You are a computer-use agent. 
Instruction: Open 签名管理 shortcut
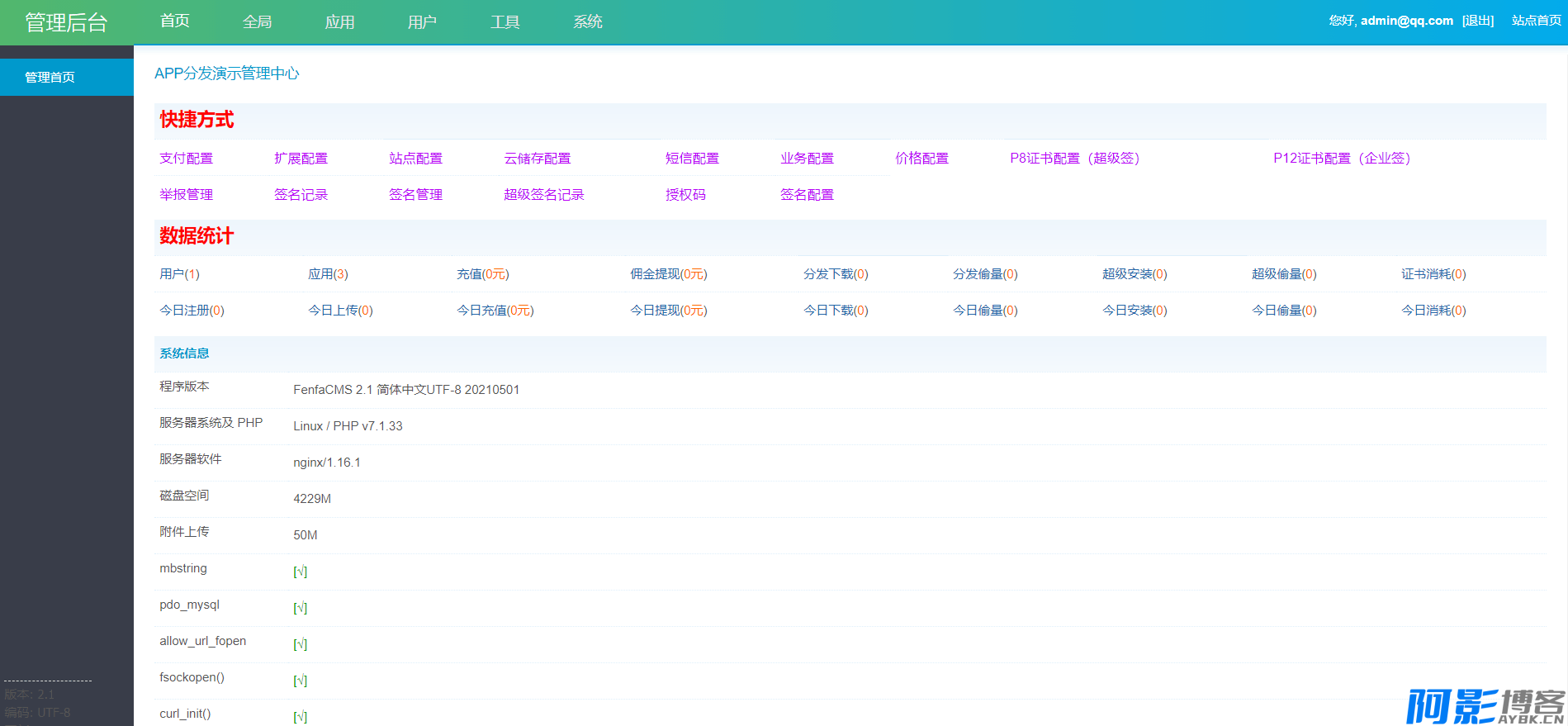pos(416,194)
